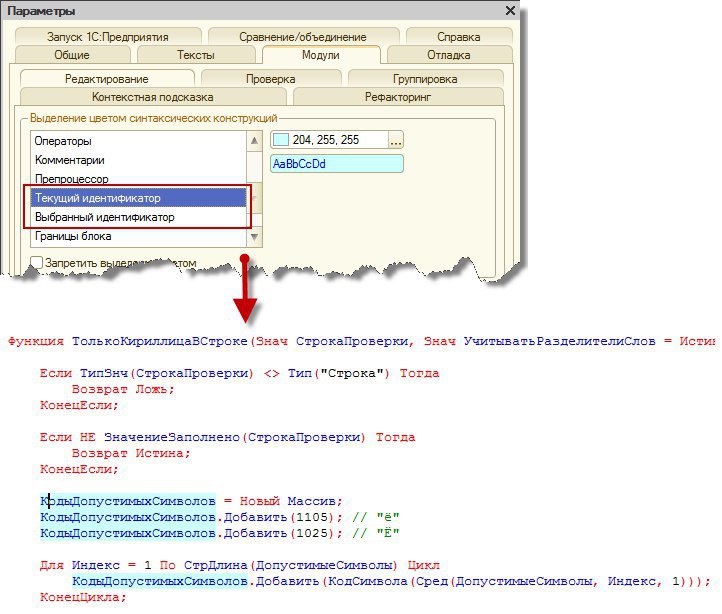Click the Возврат Истина; line in code
Screen dimensions: 722x614
tap(131, 453)
